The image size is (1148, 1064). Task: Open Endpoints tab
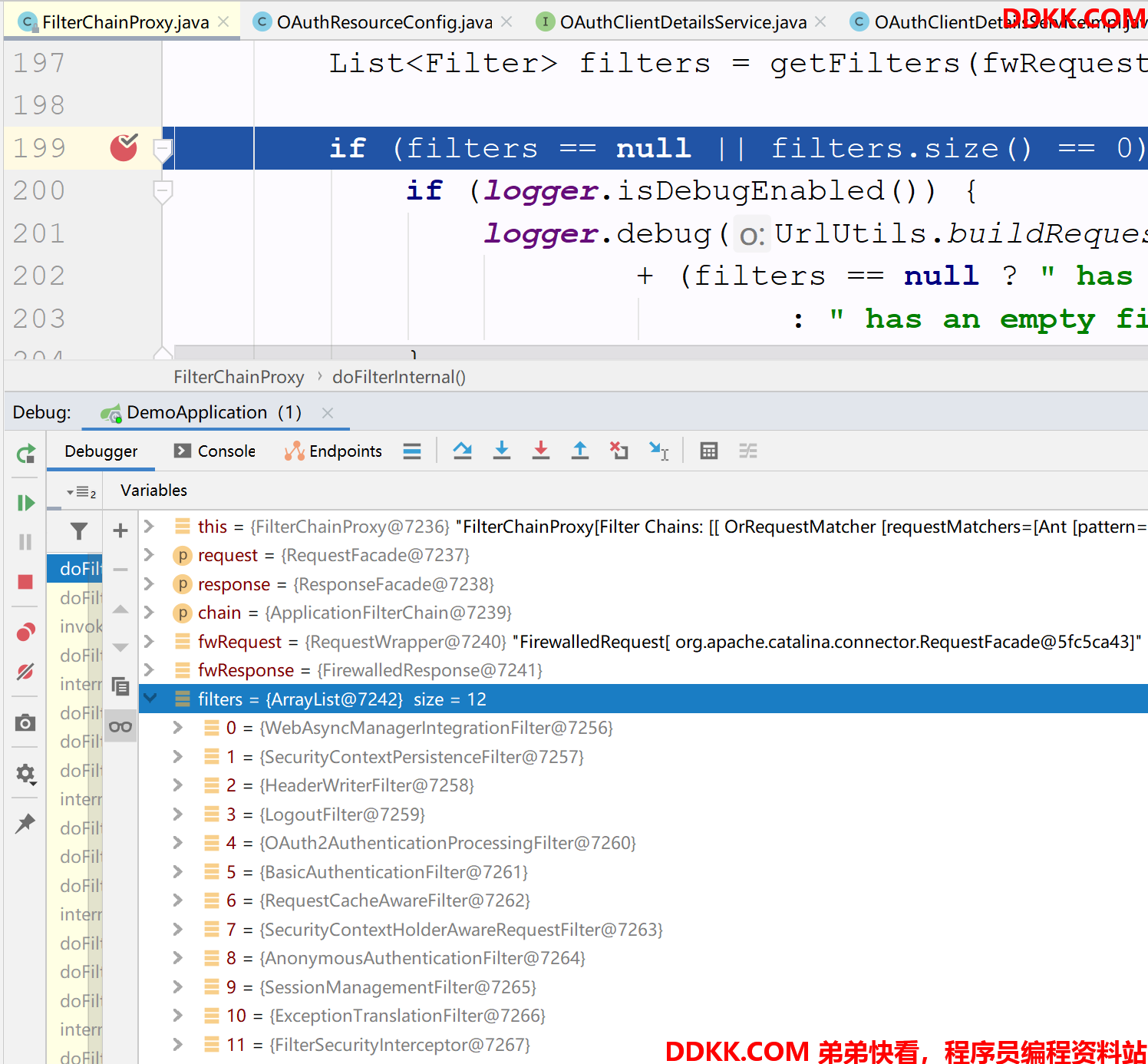[x=333, y=451]
